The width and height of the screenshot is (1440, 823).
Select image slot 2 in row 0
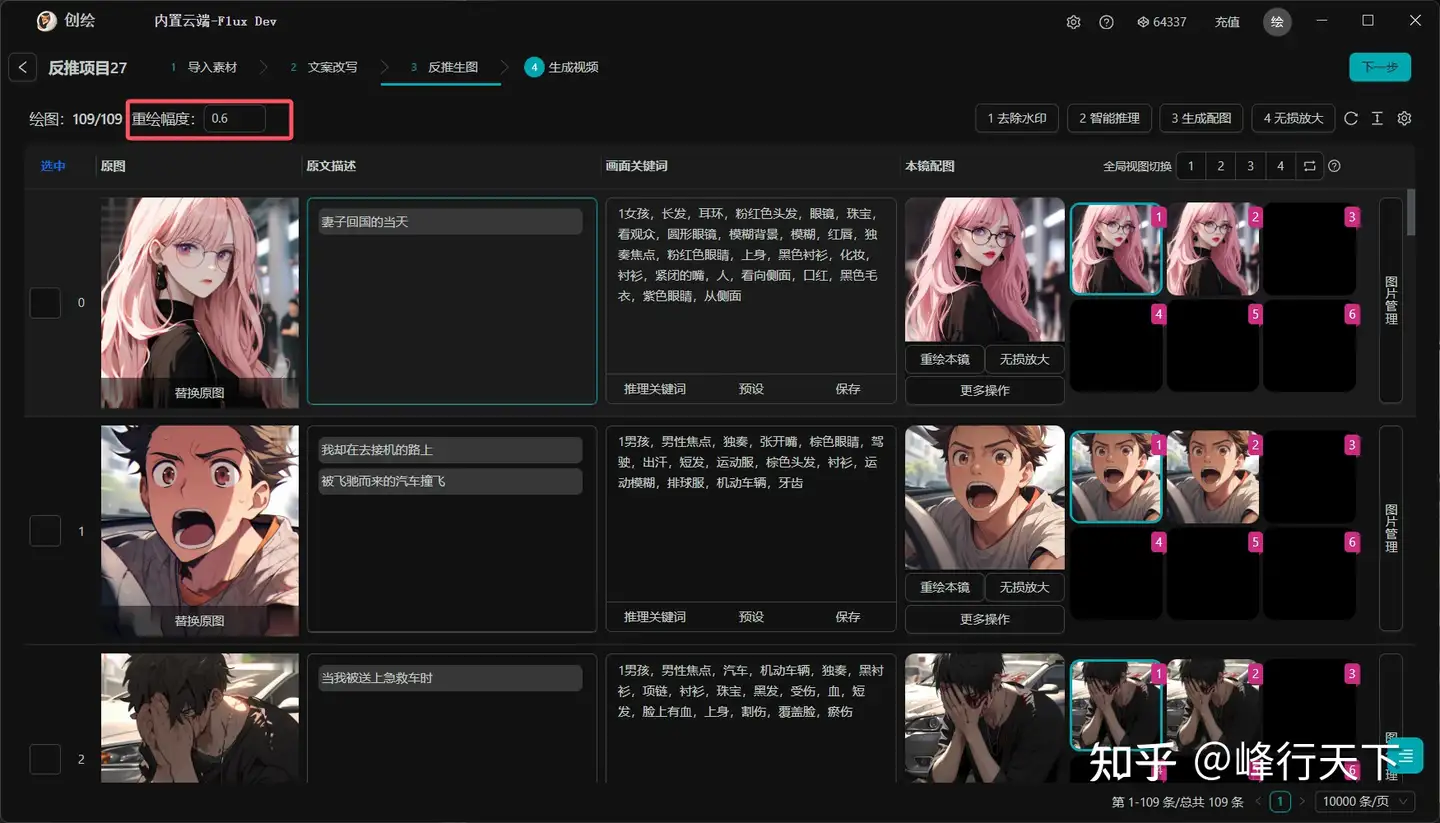click(x=1212, y=249)
